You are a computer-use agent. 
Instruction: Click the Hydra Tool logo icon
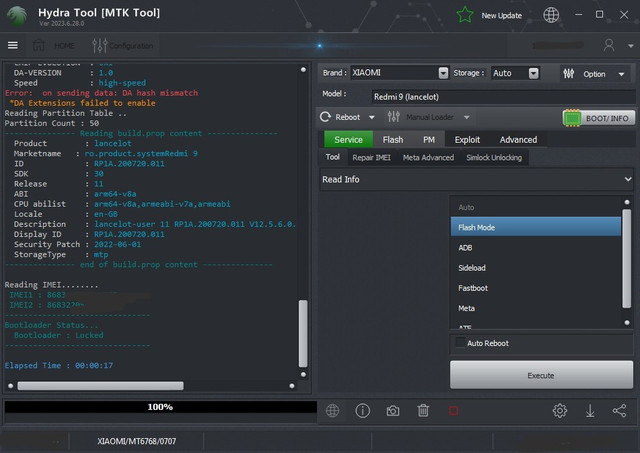pyautogui.click(x=17, y=16)
